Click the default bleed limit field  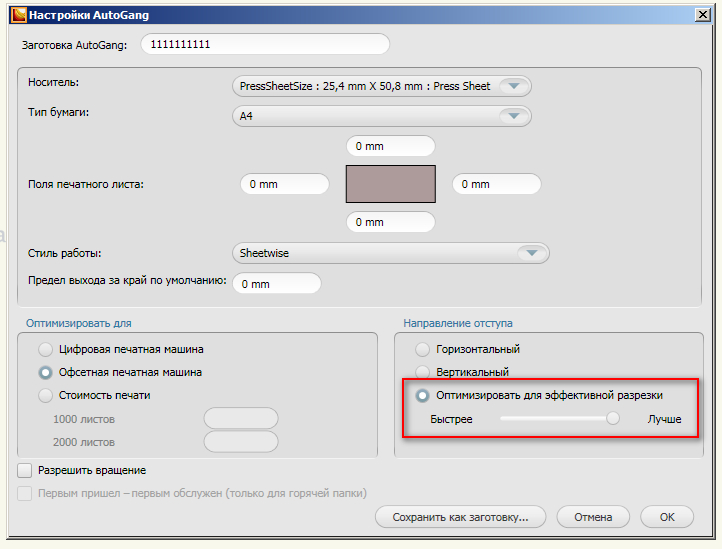[277, 284]
